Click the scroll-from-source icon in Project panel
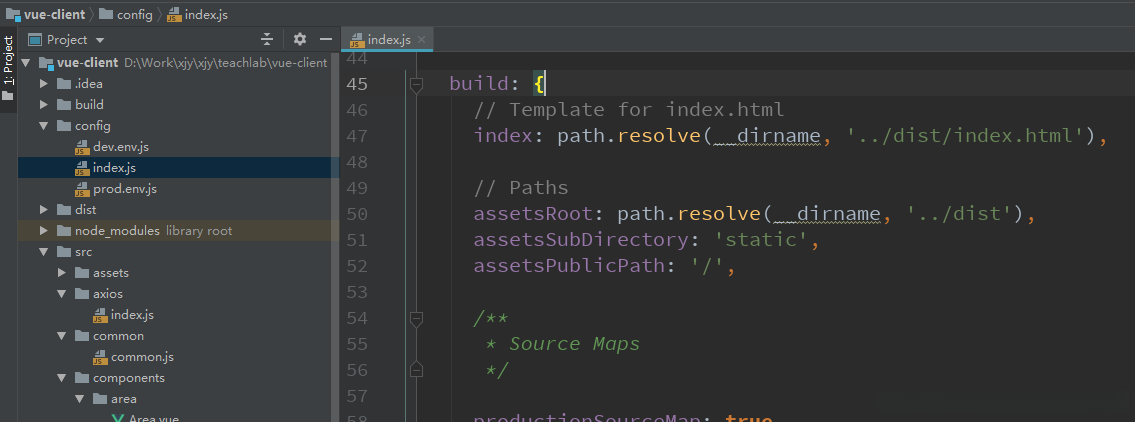This screenshot has height=422, width=1135. click(x=267, y=40)
